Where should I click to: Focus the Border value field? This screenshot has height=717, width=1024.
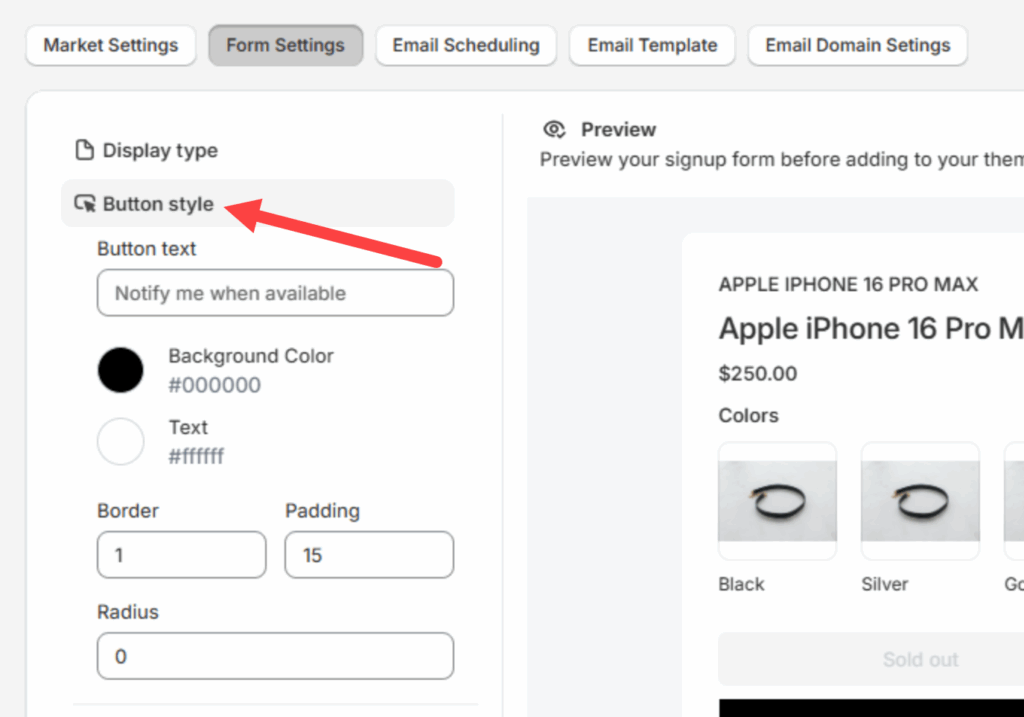click(x=181, y=555)
